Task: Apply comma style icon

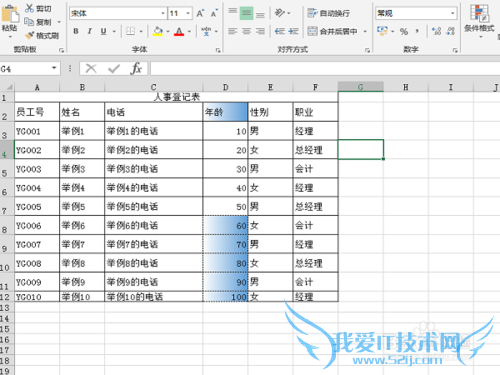Action: (417, 31)
